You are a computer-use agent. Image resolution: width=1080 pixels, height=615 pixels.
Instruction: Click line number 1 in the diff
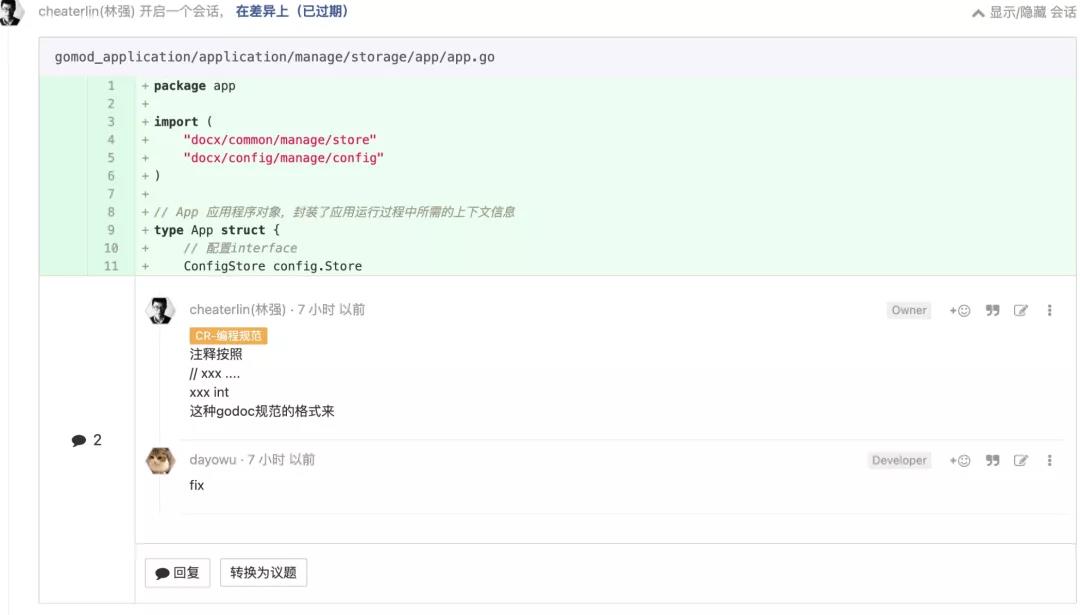111,86
